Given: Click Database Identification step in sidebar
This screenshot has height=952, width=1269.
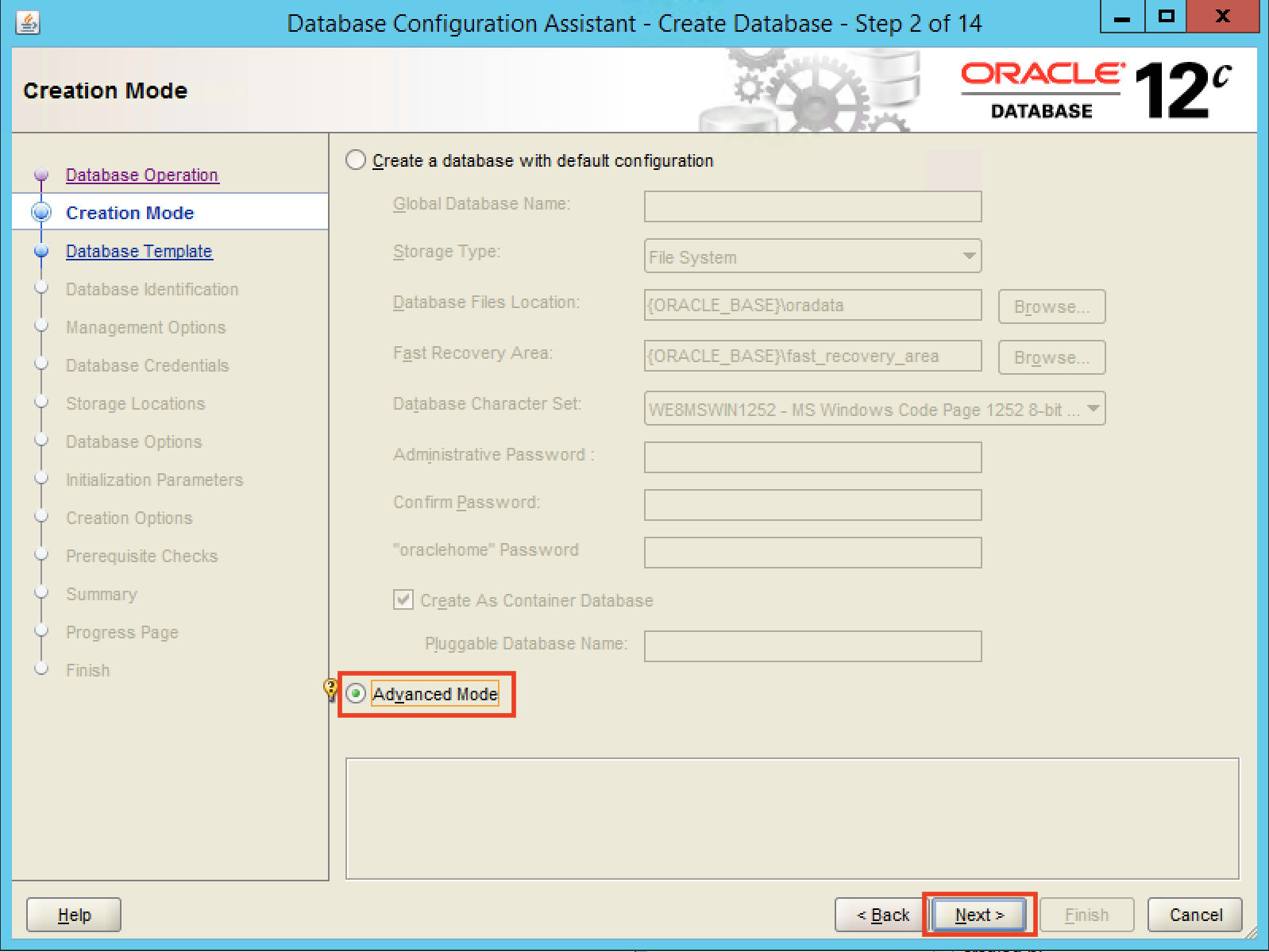Looking at the screenshot, I should coord(152,289).
